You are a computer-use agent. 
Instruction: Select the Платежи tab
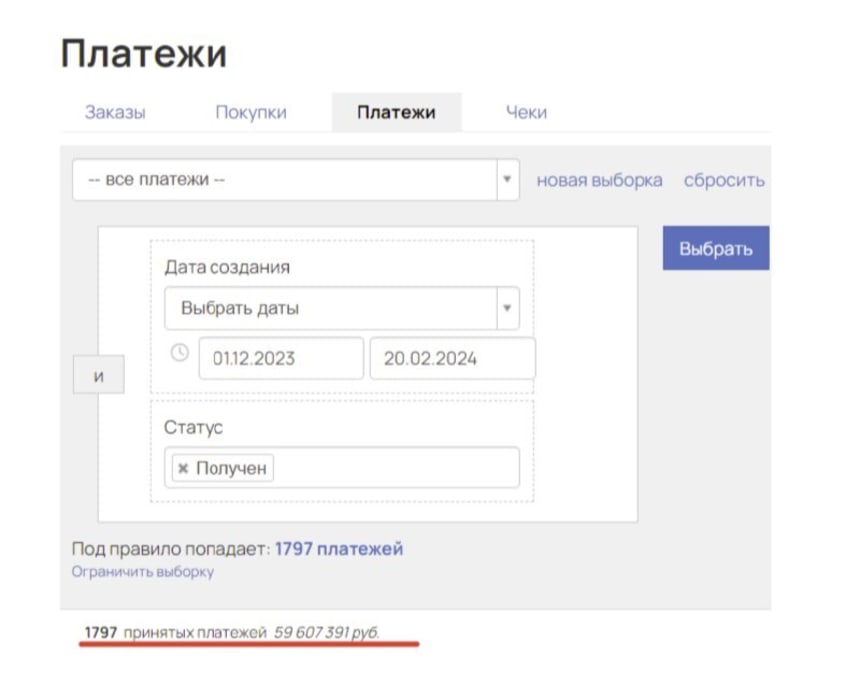(396, 112)
